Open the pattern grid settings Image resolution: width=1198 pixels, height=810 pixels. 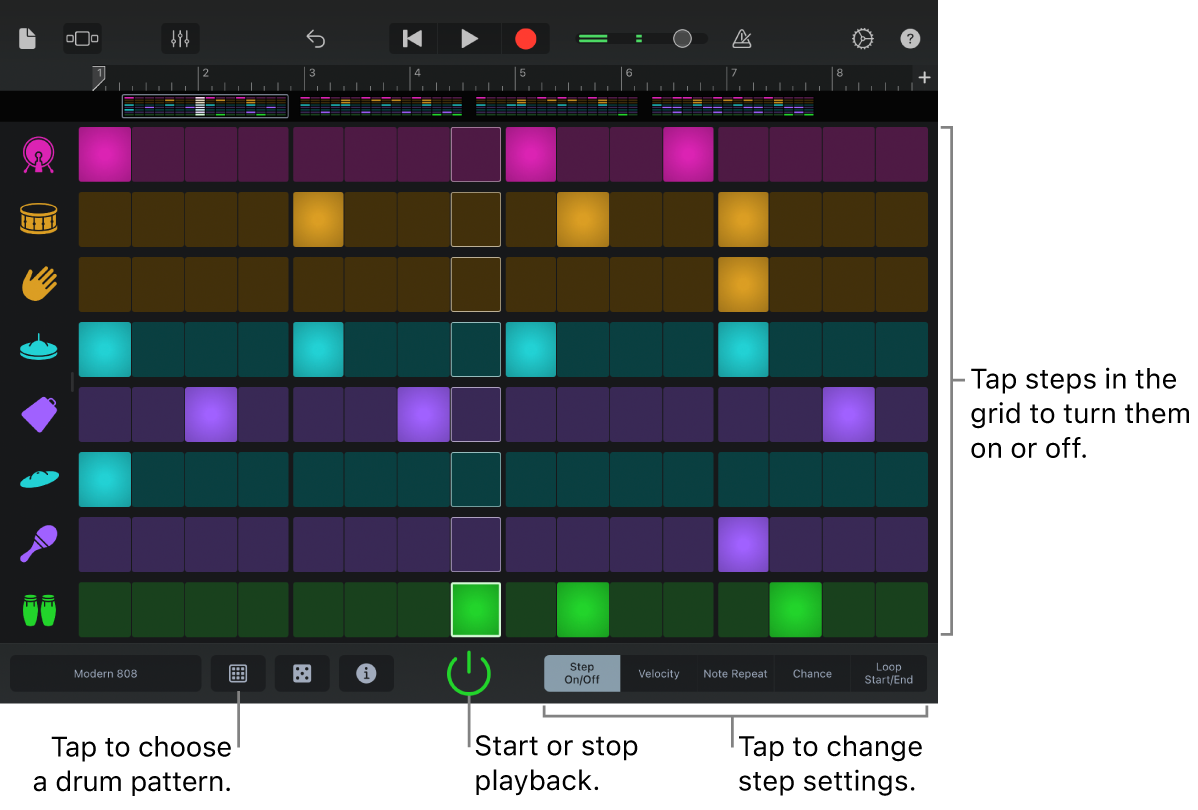pyautogui.click(x=238, y=673)
